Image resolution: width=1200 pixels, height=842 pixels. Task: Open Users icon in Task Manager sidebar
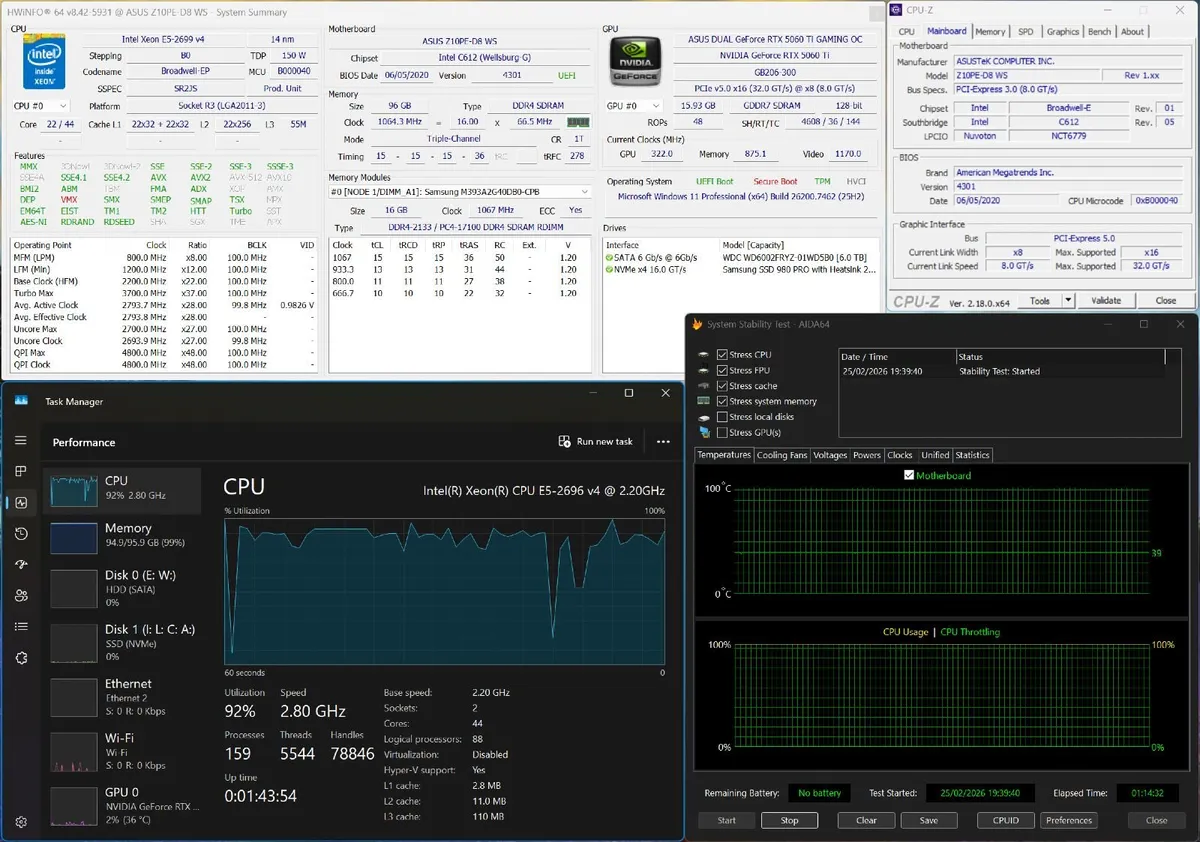(x=21, y=596)
